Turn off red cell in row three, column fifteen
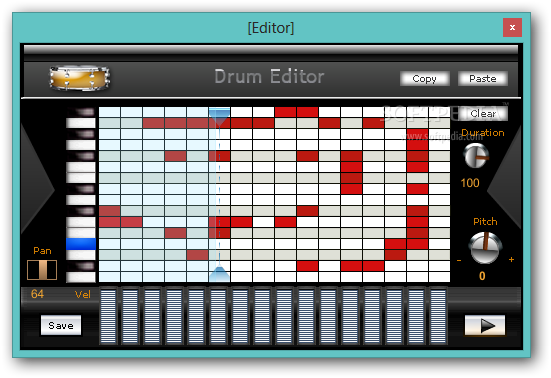 click(417, 134)
